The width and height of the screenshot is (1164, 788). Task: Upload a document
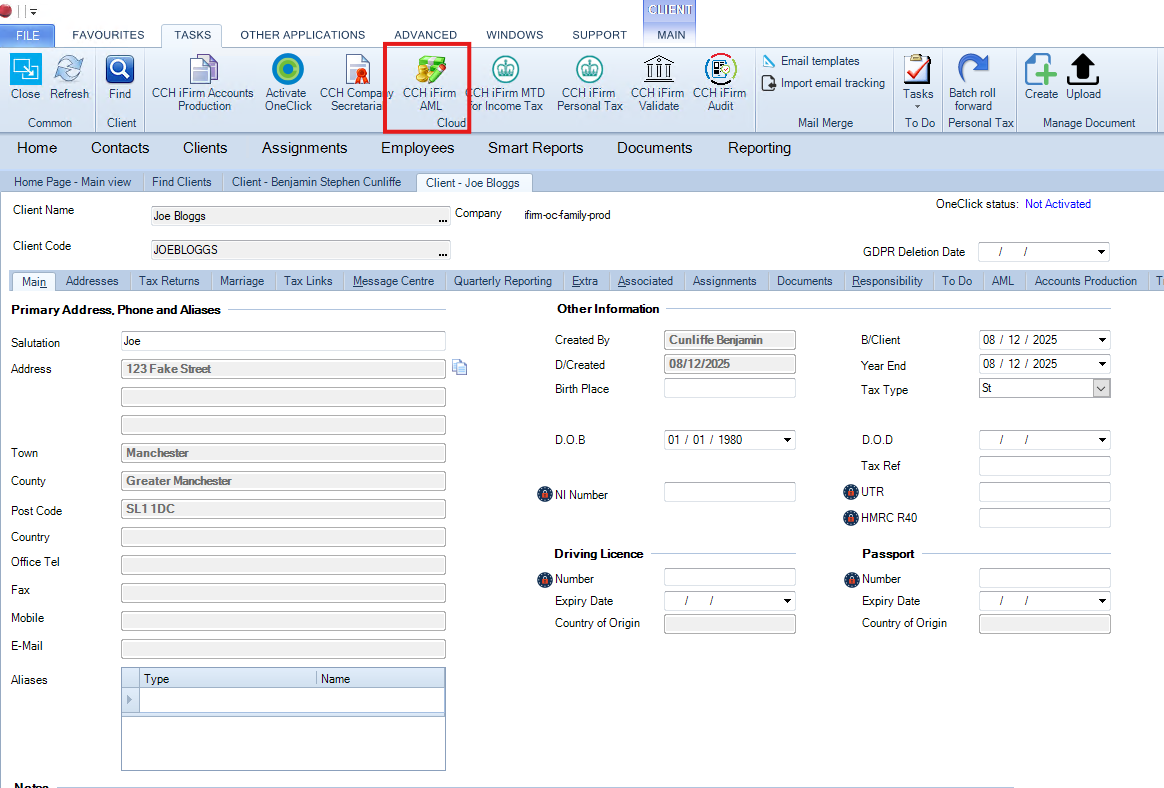[x=1083, y=77]
